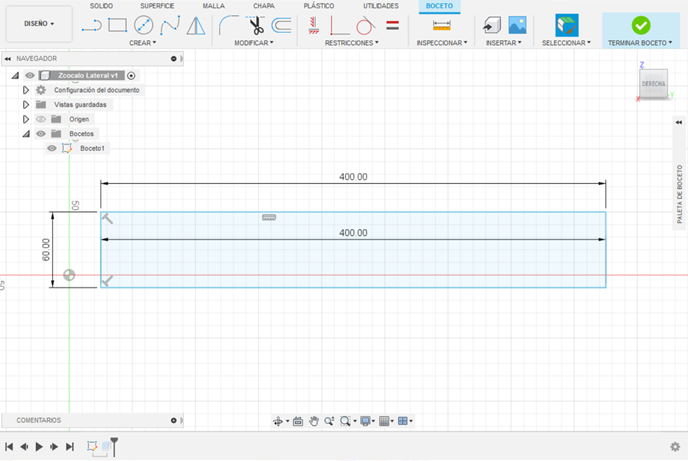Step timeline back one feature

(x=24, y=447)
